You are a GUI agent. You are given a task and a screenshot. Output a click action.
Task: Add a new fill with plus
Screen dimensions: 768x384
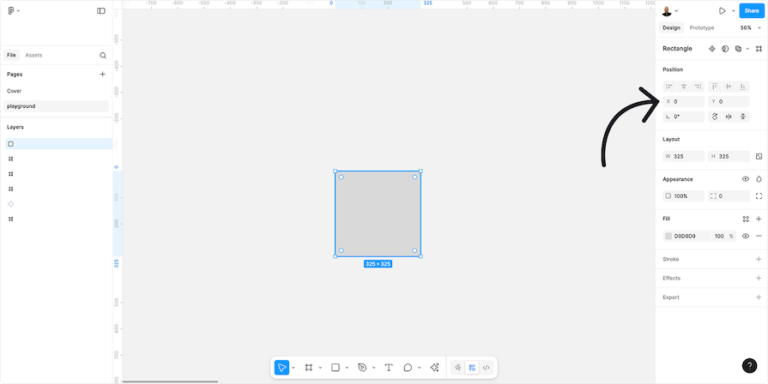(759, 219)
